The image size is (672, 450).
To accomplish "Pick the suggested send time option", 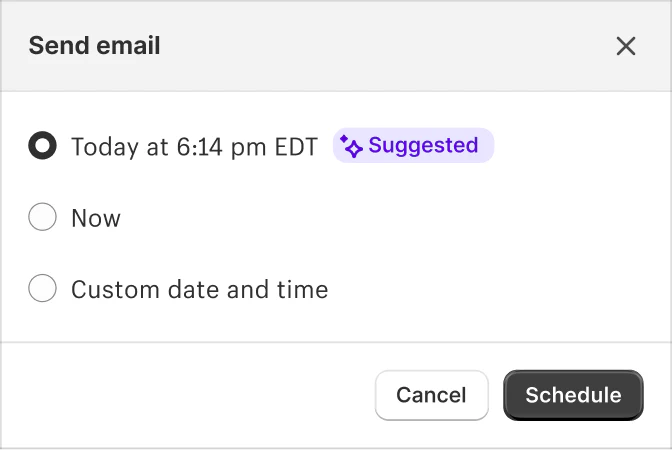I will coord(42,146).
